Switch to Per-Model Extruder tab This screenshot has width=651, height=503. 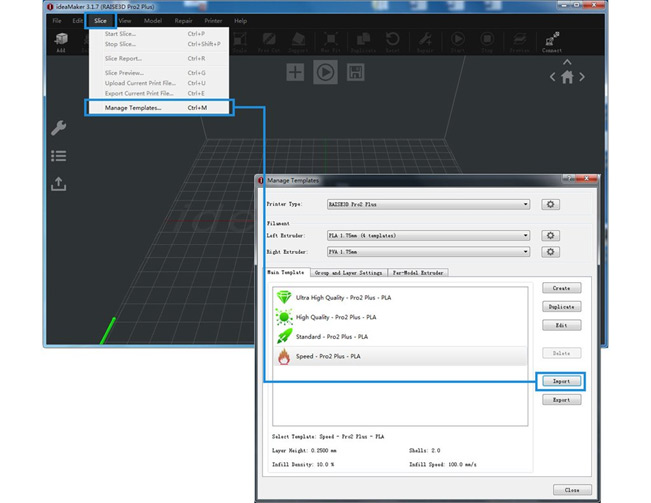(418, 273)
